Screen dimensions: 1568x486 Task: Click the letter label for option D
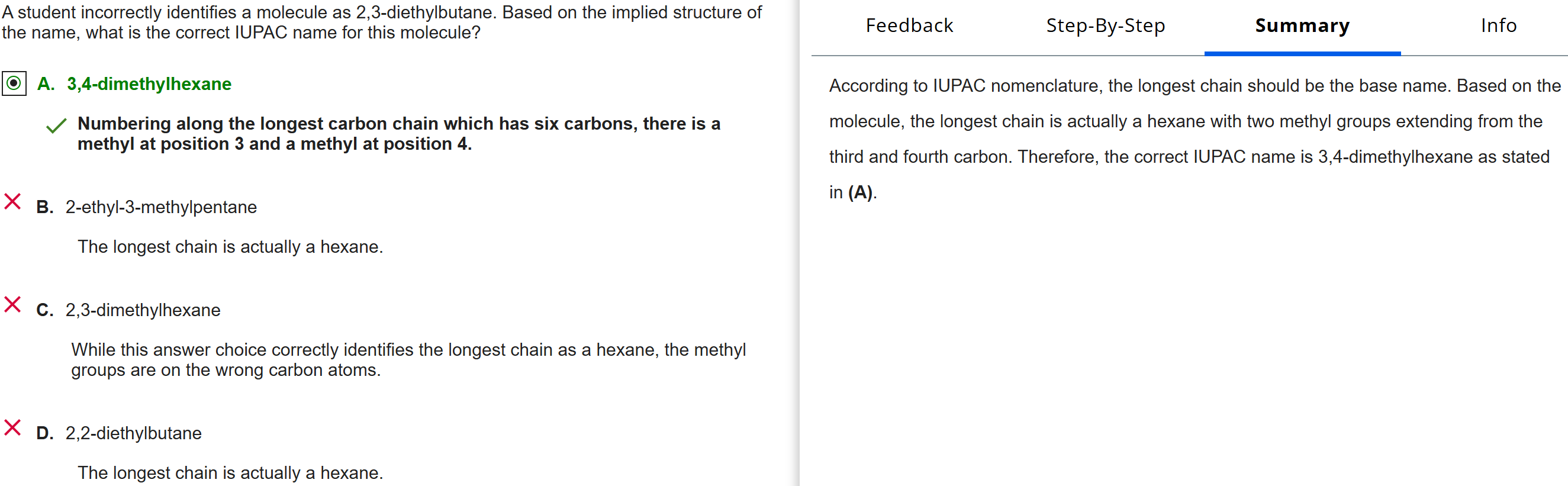(x=44, y=433)
